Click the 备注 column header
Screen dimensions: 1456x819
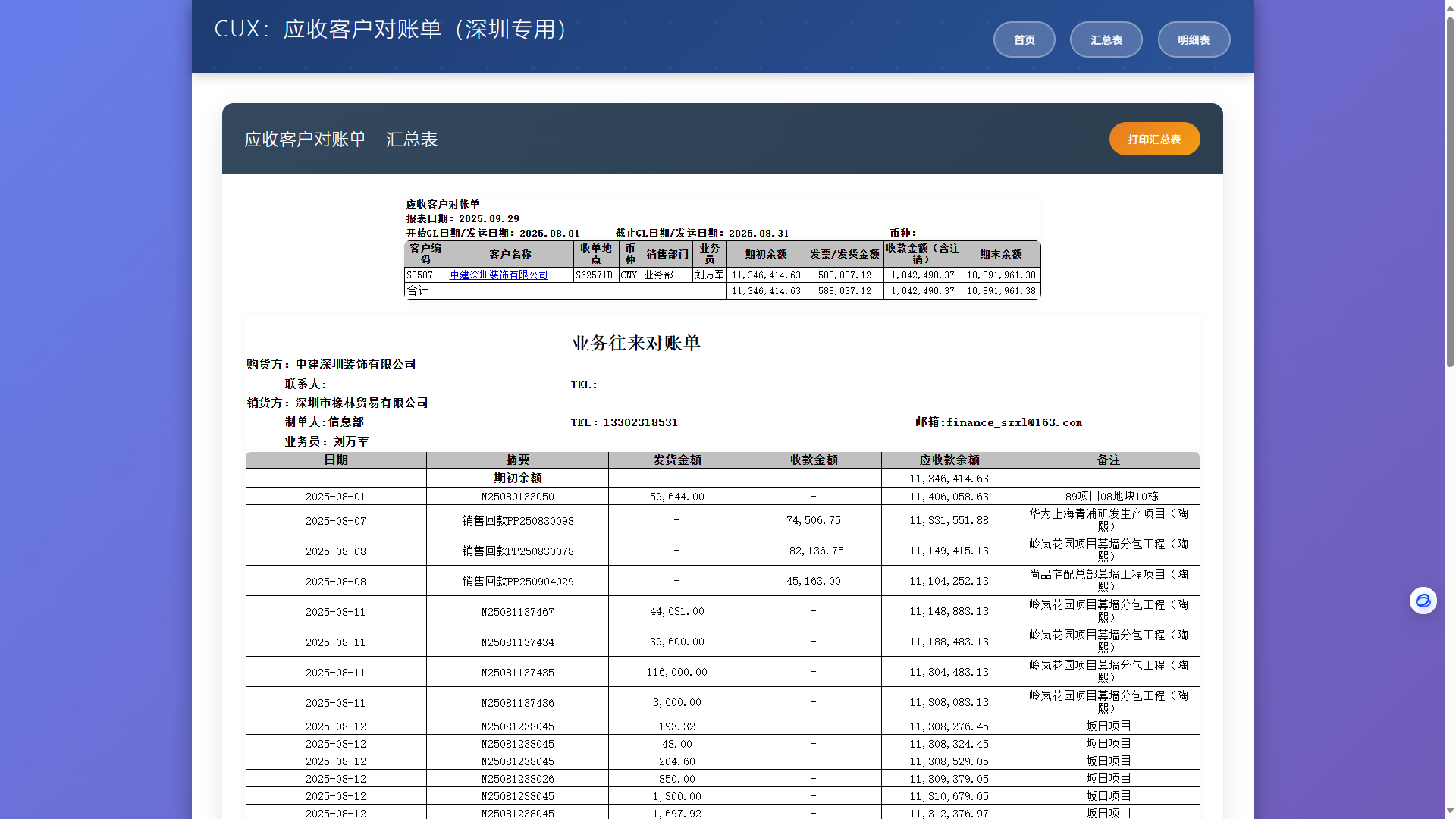[1109, 460]
